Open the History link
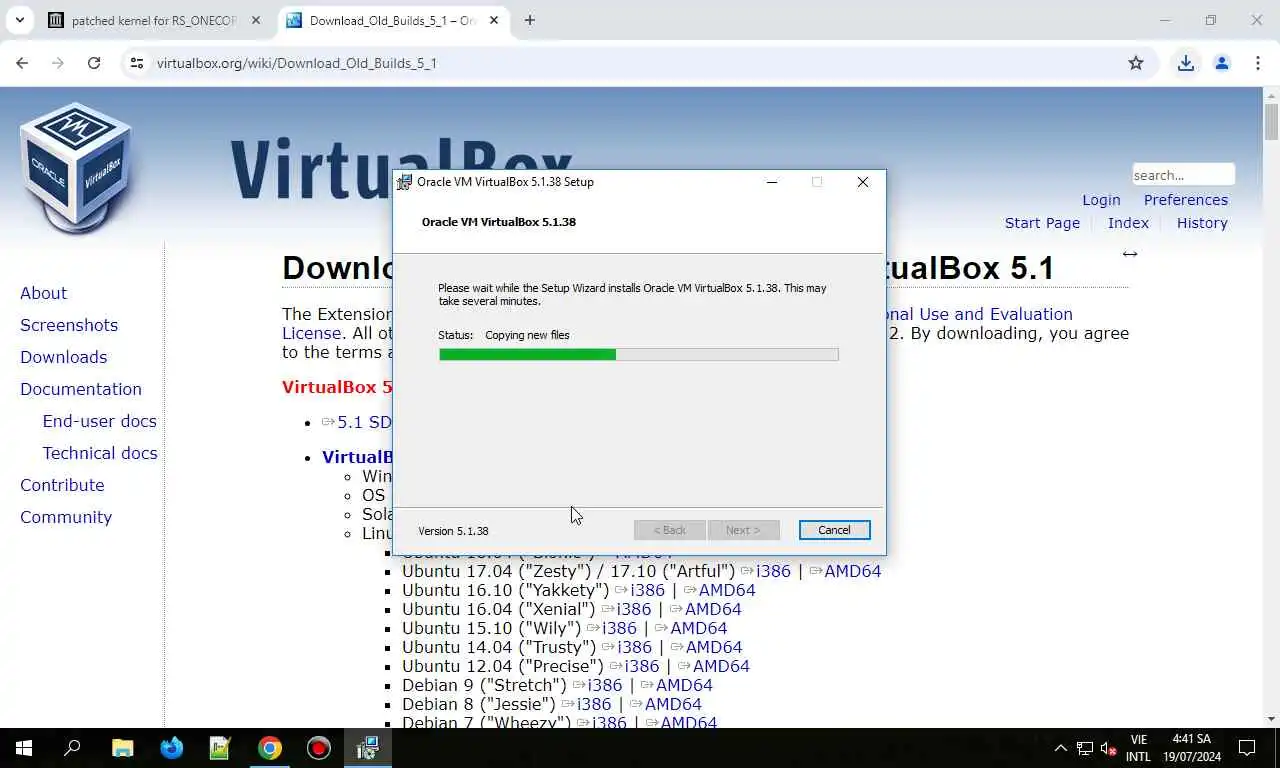Viewport: 1280px width, 768px height. click(1202, 223)
